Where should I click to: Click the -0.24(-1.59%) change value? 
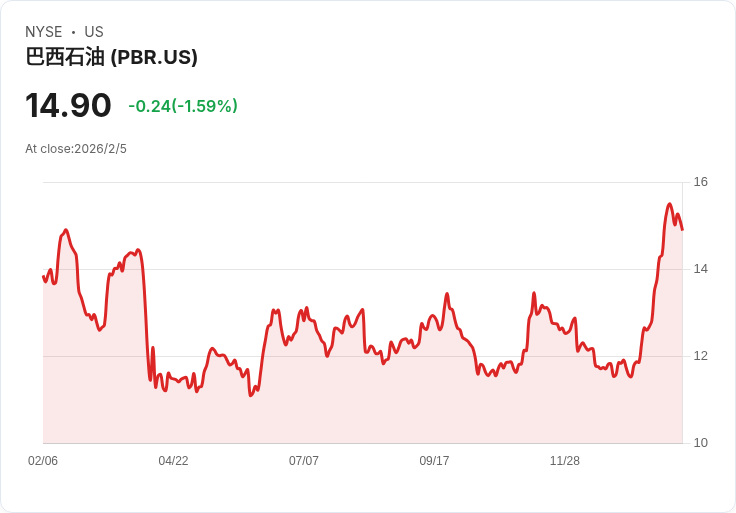click(183, 106)
